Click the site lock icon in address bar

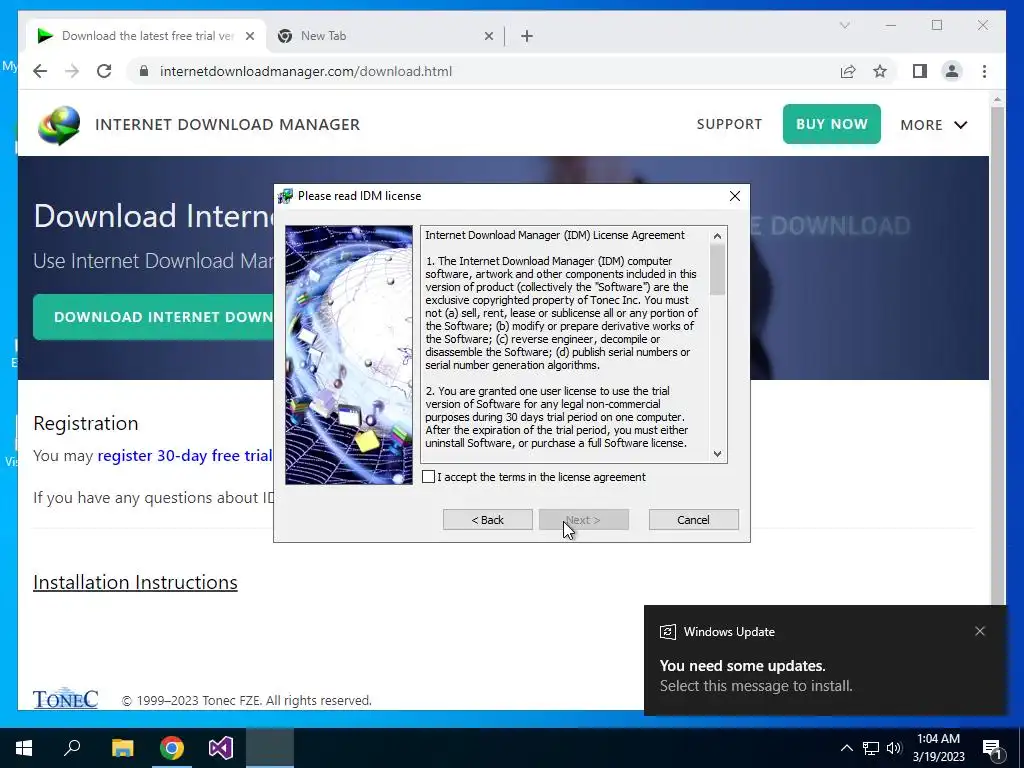(144, 71)
